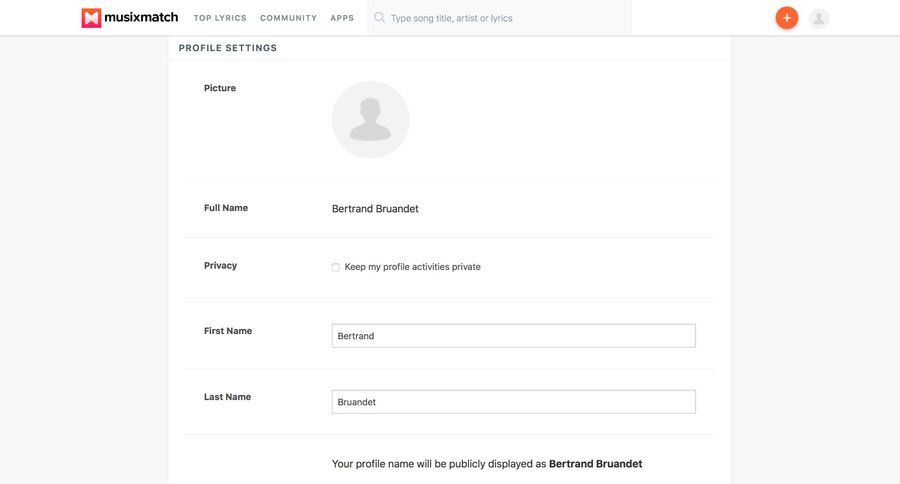Open the Apps navigation link

[342, 18]
